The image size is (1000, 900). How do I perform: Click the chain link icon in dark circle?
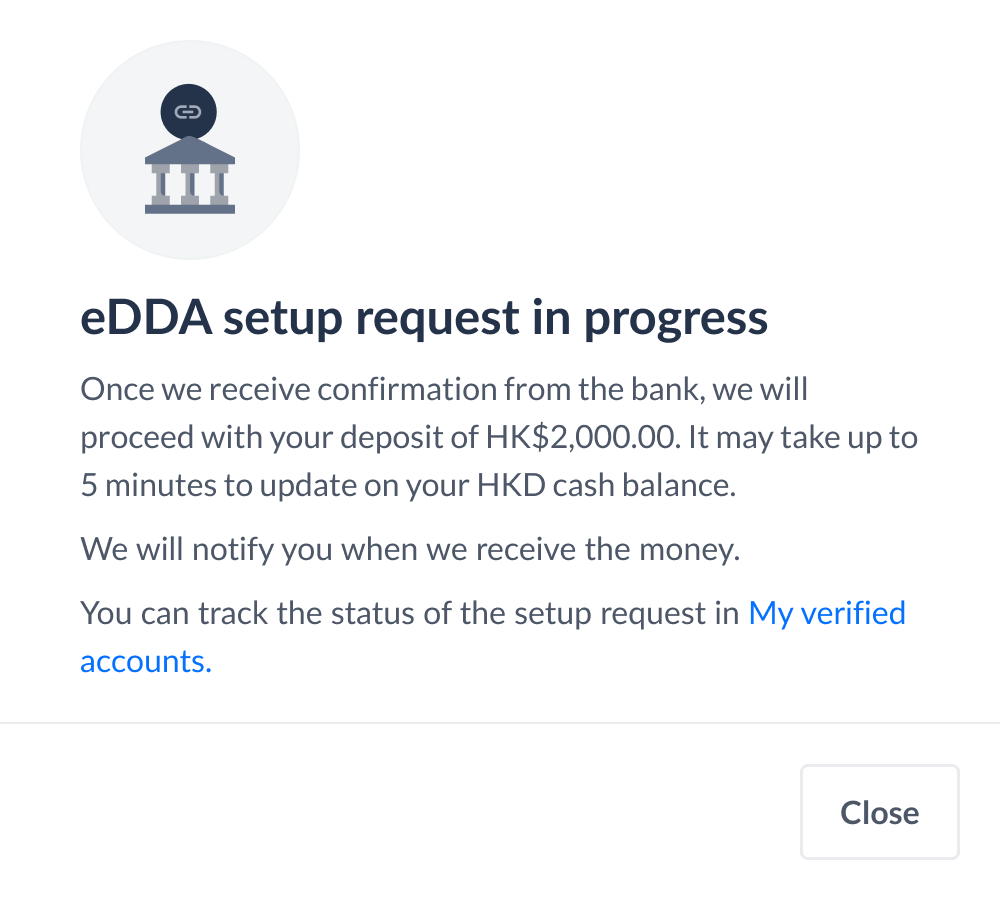pyautogui.click(x=188, y=112)
